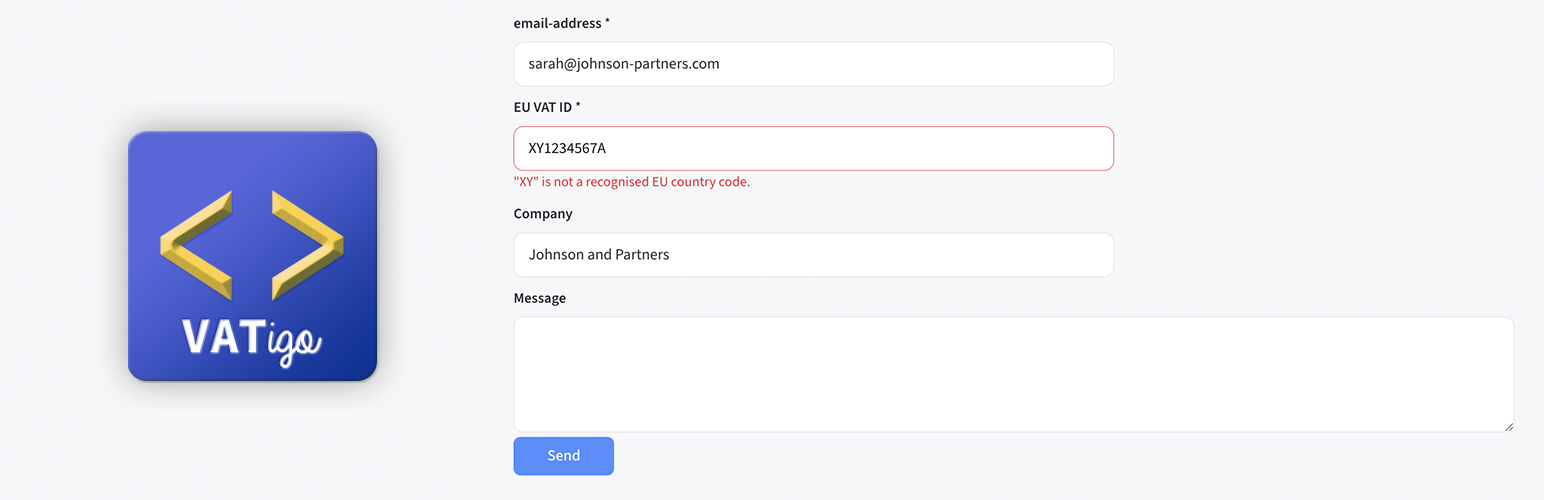Click the EU VAT ID field label
Image resolution: width=1544 pixels, height=500 pixels.
click(542, 107)
